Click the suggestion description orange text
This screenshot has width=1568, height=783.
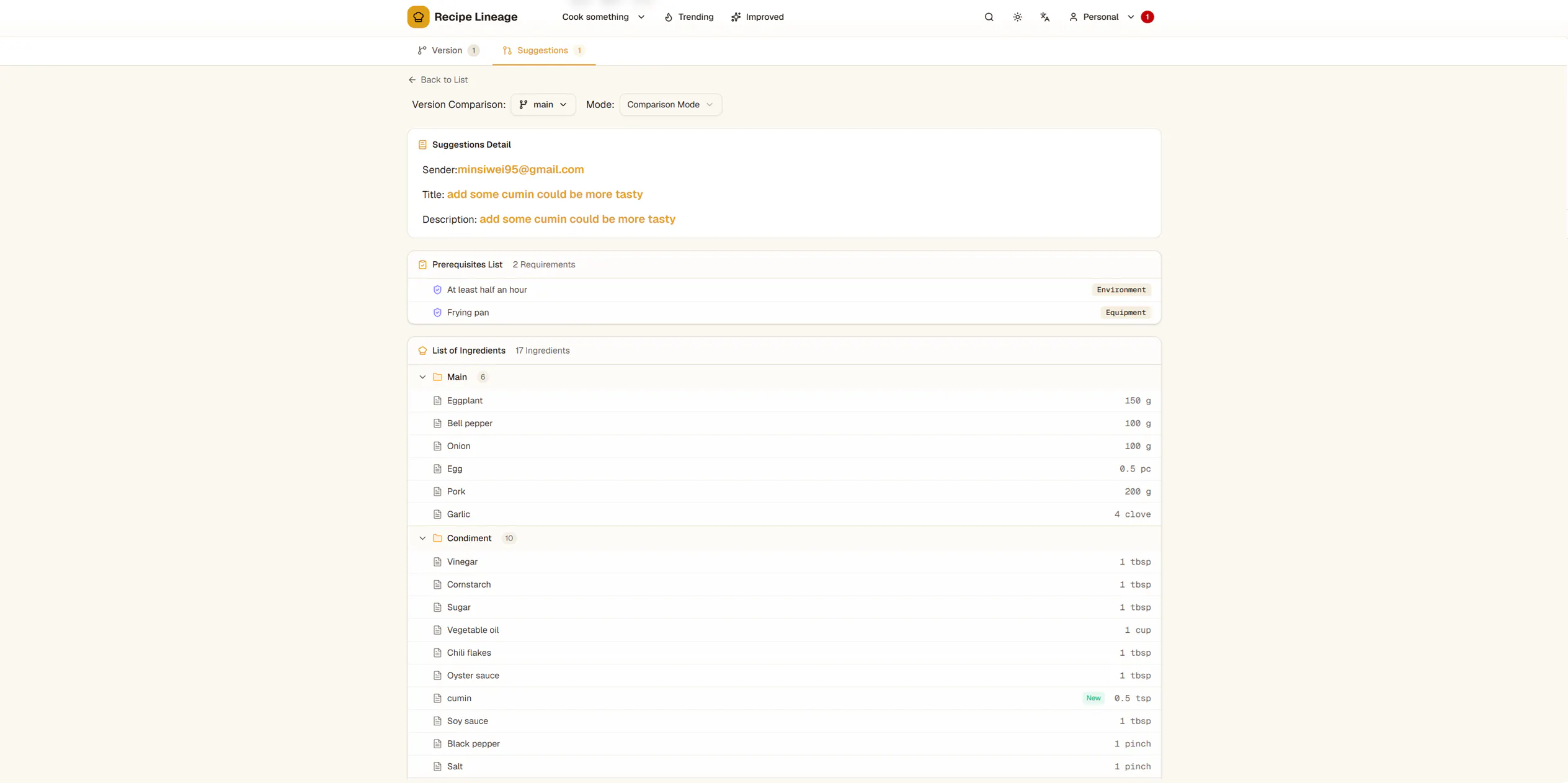(577, 219)
